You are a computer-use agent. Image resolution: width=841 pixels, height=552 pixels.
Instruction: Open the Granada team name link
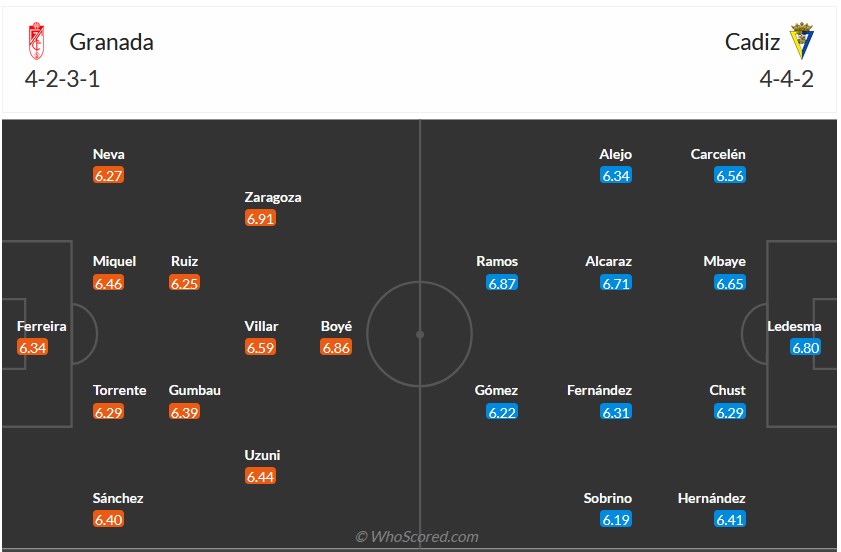click(x=111, y=41)
